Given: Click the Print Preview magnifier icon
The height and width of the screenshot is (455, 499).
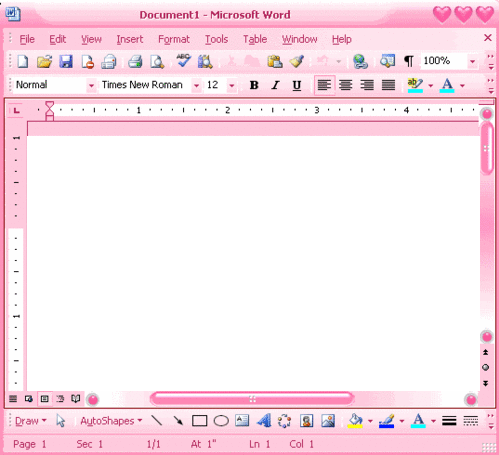Looking at the screenshot, I should pyautogui.click(x=157, y=62).
